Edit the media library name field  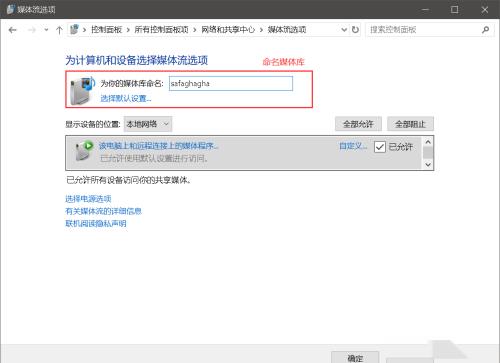(x=231, y=83)
